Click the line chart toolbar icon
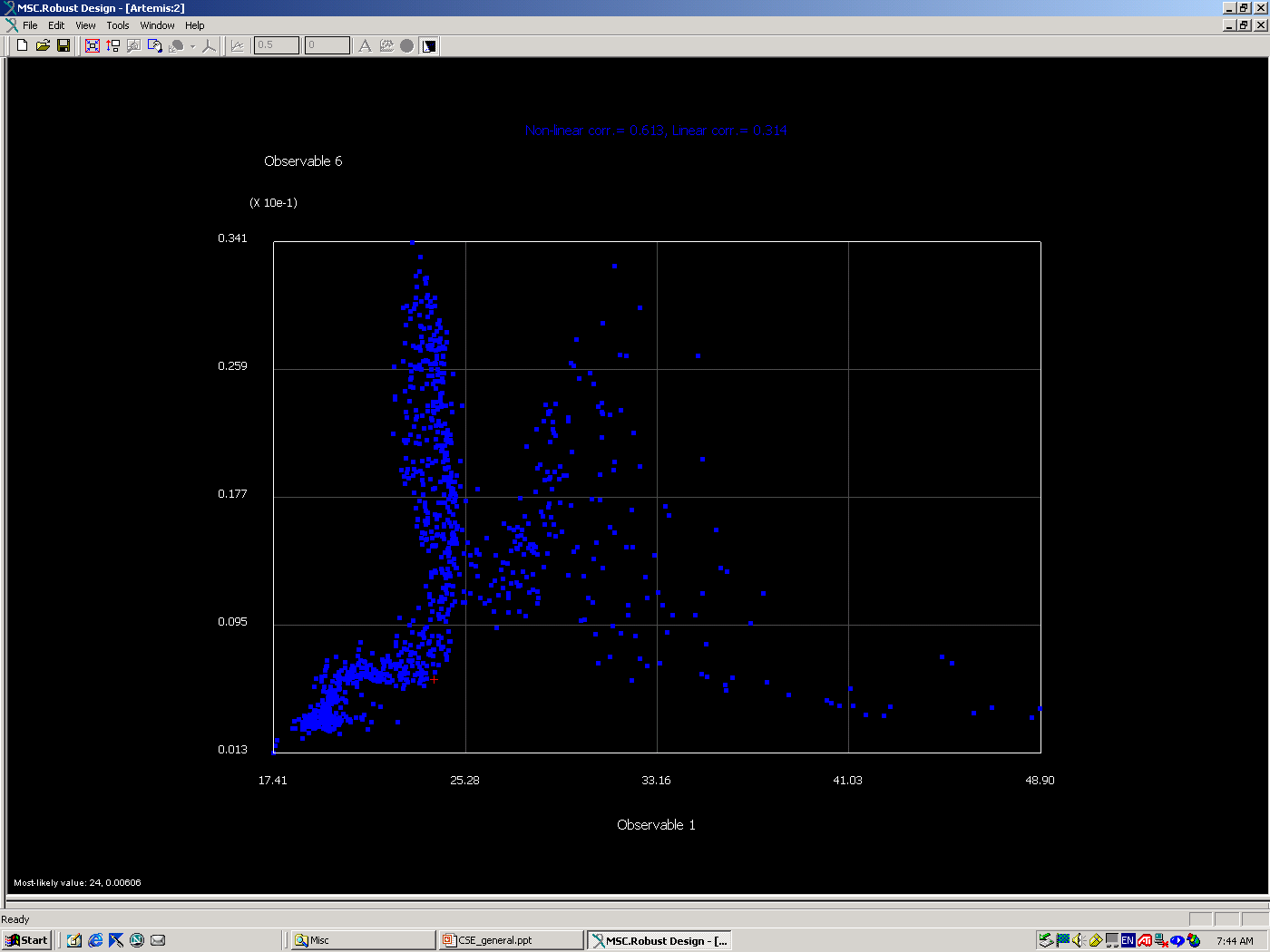 238,45
